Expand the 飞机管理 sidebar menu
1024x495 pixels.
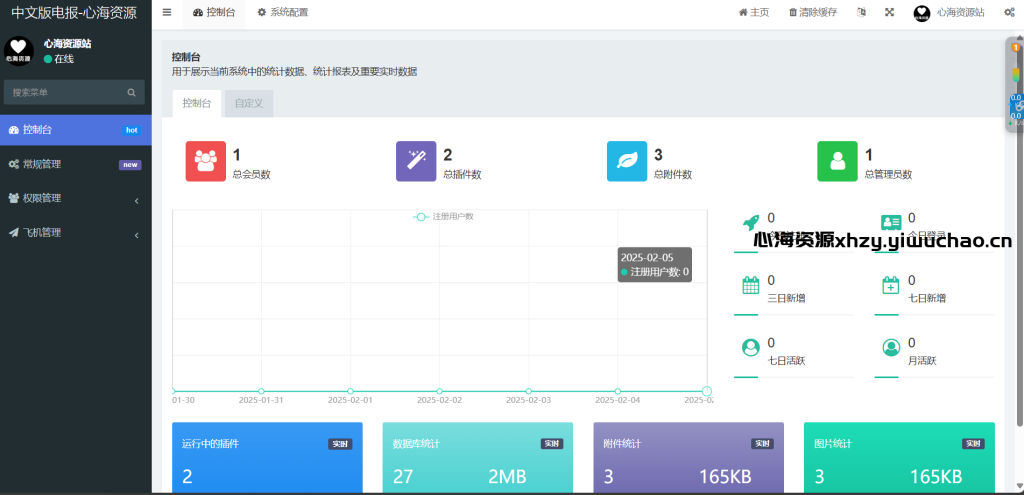(76, 232)
